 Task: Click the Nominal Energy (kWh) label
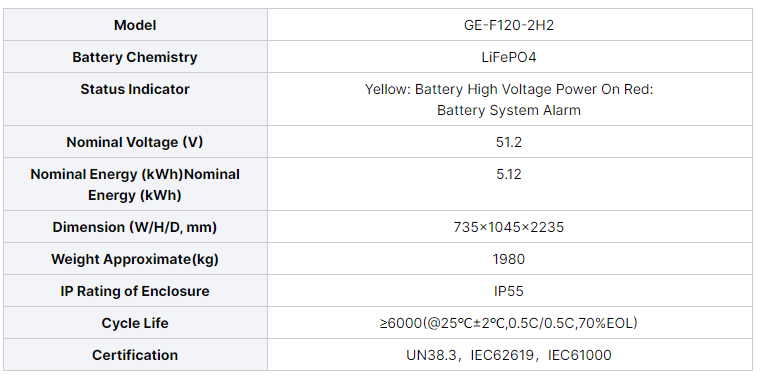(x=135, y=184)
